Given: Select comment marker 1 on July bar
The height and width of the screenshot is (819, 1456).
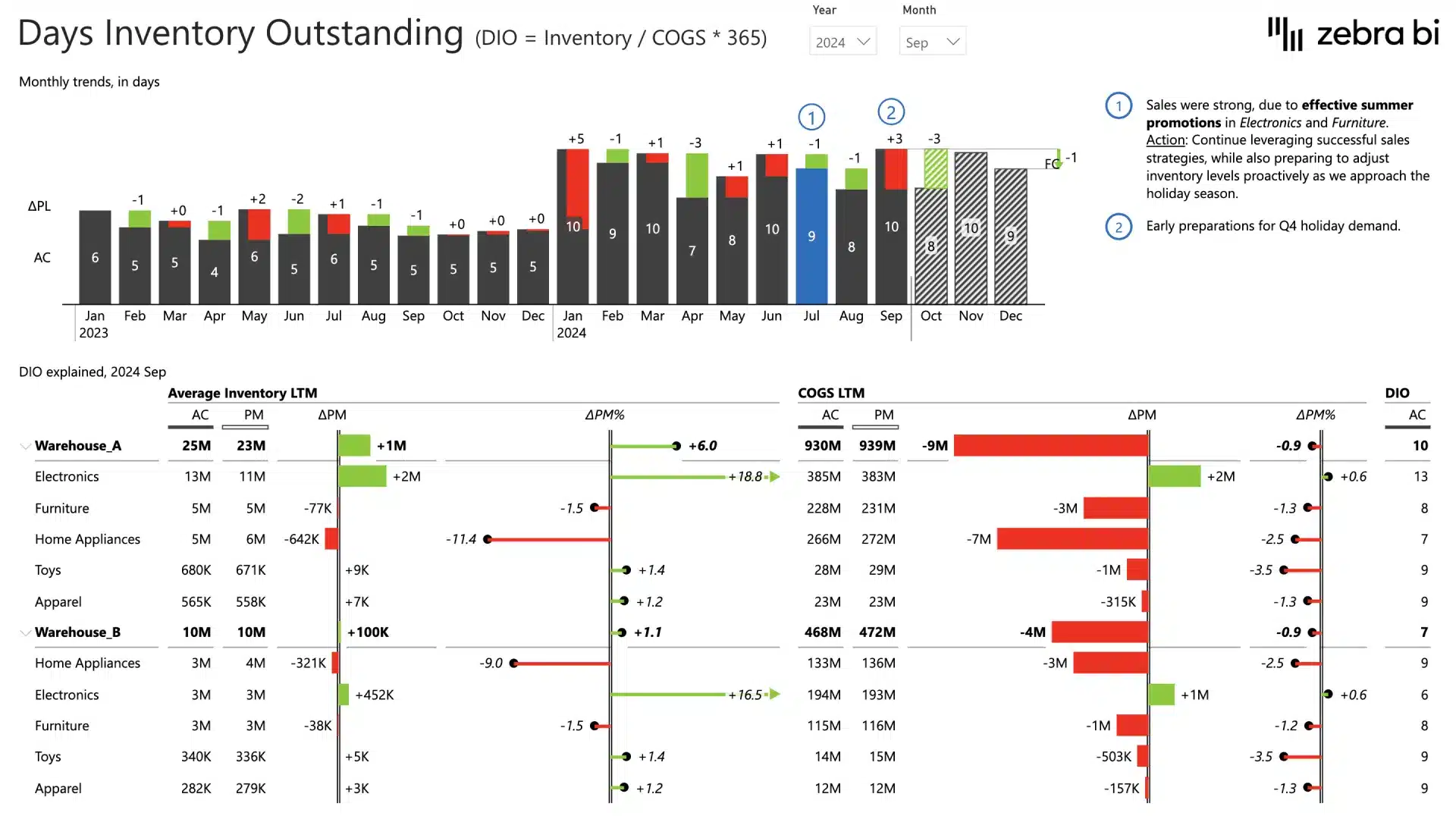Looking at the screenshot, I should pos(811,116).
